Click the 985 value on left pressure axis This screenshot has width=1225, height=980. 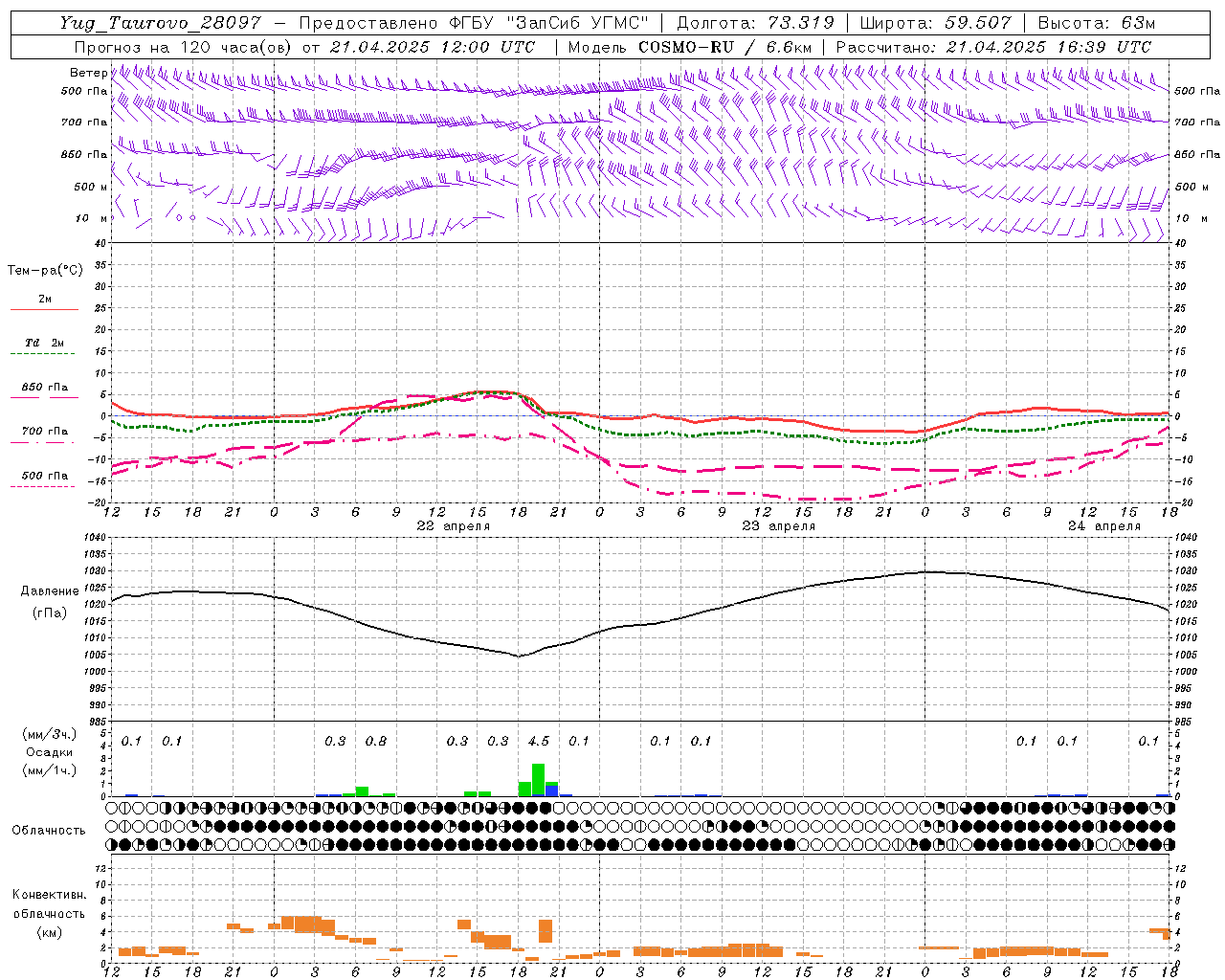tap(96, 722)
